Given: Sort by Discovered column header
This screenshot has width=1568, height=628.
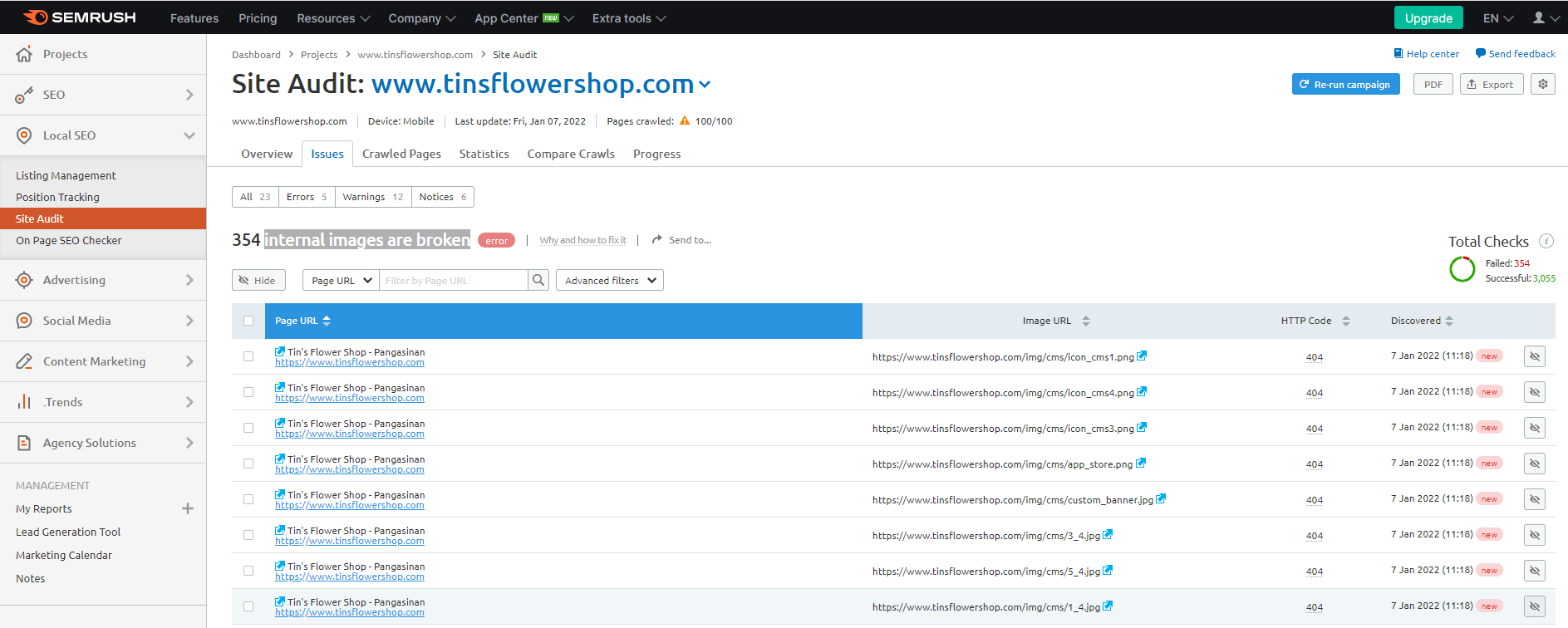Looking at the screenshot, I should pyautogui.click(x=1422, y=321).
